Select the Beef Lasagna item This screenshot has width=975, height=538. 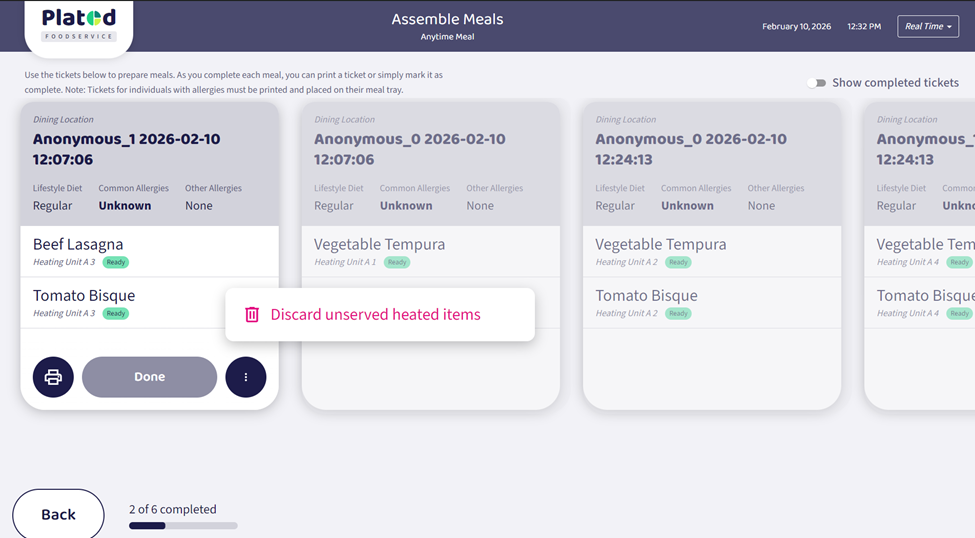click(x=78, y=244)
